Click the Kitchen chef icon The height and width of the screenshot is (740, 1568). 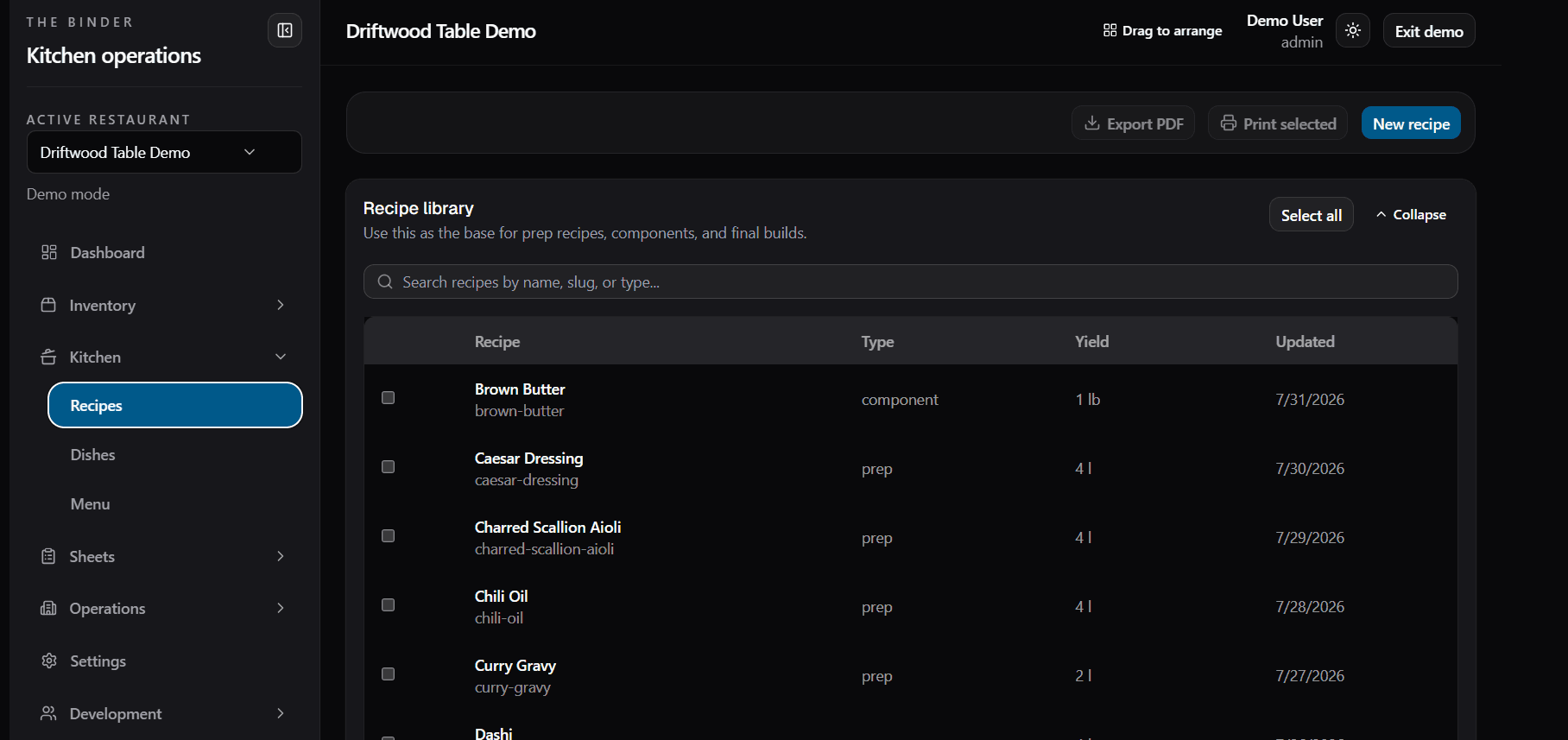click(48, 357)
